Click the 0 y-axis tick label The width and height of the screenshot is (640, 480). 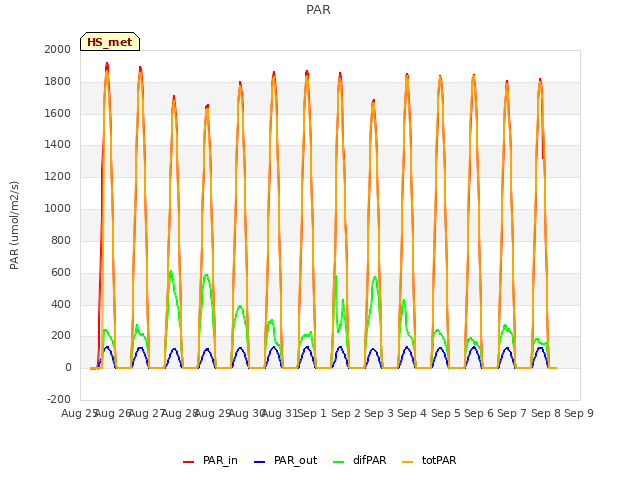pyautogui.click(x=68, y=367)
